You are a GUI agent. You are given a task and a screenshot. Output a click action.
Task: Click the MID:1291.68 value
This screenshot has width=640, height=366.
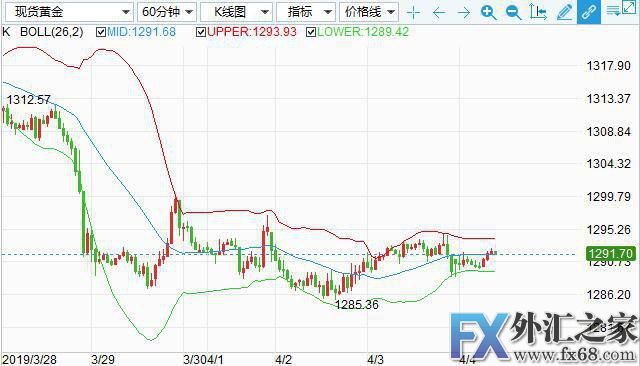pyautogui.click(x=142, y=32)
